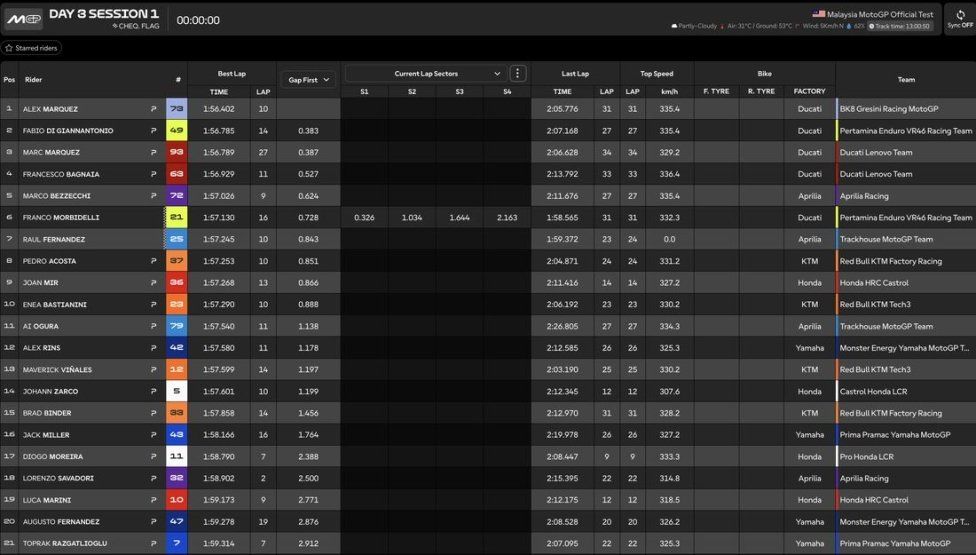976x555 pixels.
Task: Click the pit icon for Diogo Moreira
Action: tap(153, 457)
